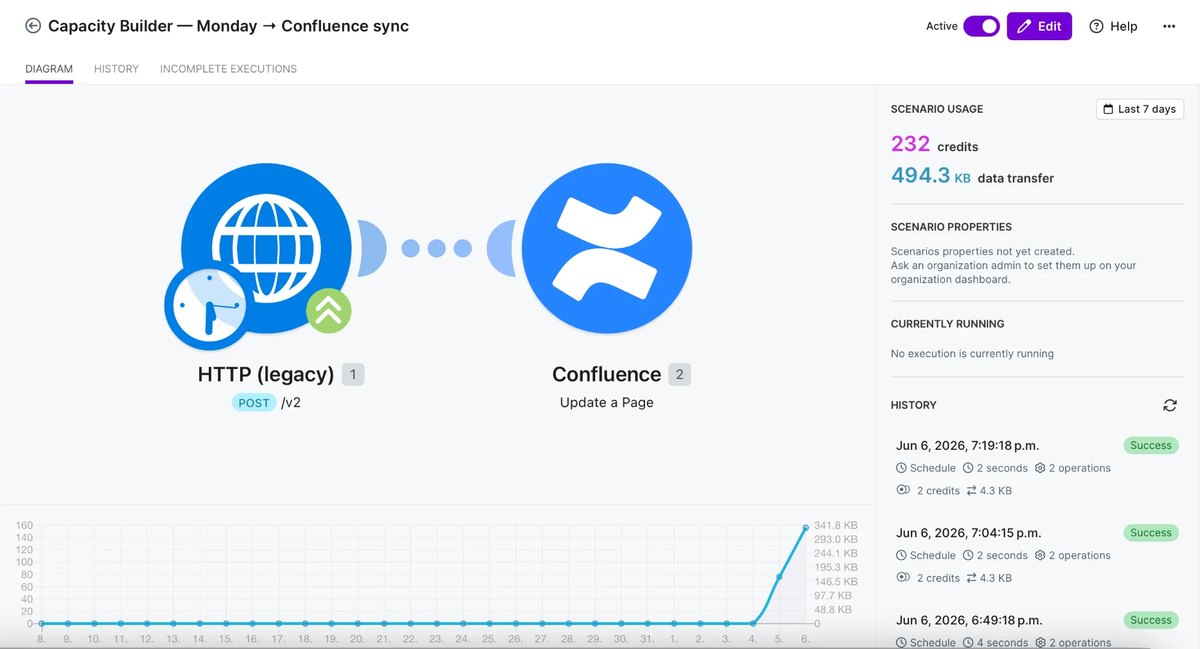1200x649 pixels.
Task: Click Success badge of the 6:49:18 p.m. run
Action: coord(1151,620)
